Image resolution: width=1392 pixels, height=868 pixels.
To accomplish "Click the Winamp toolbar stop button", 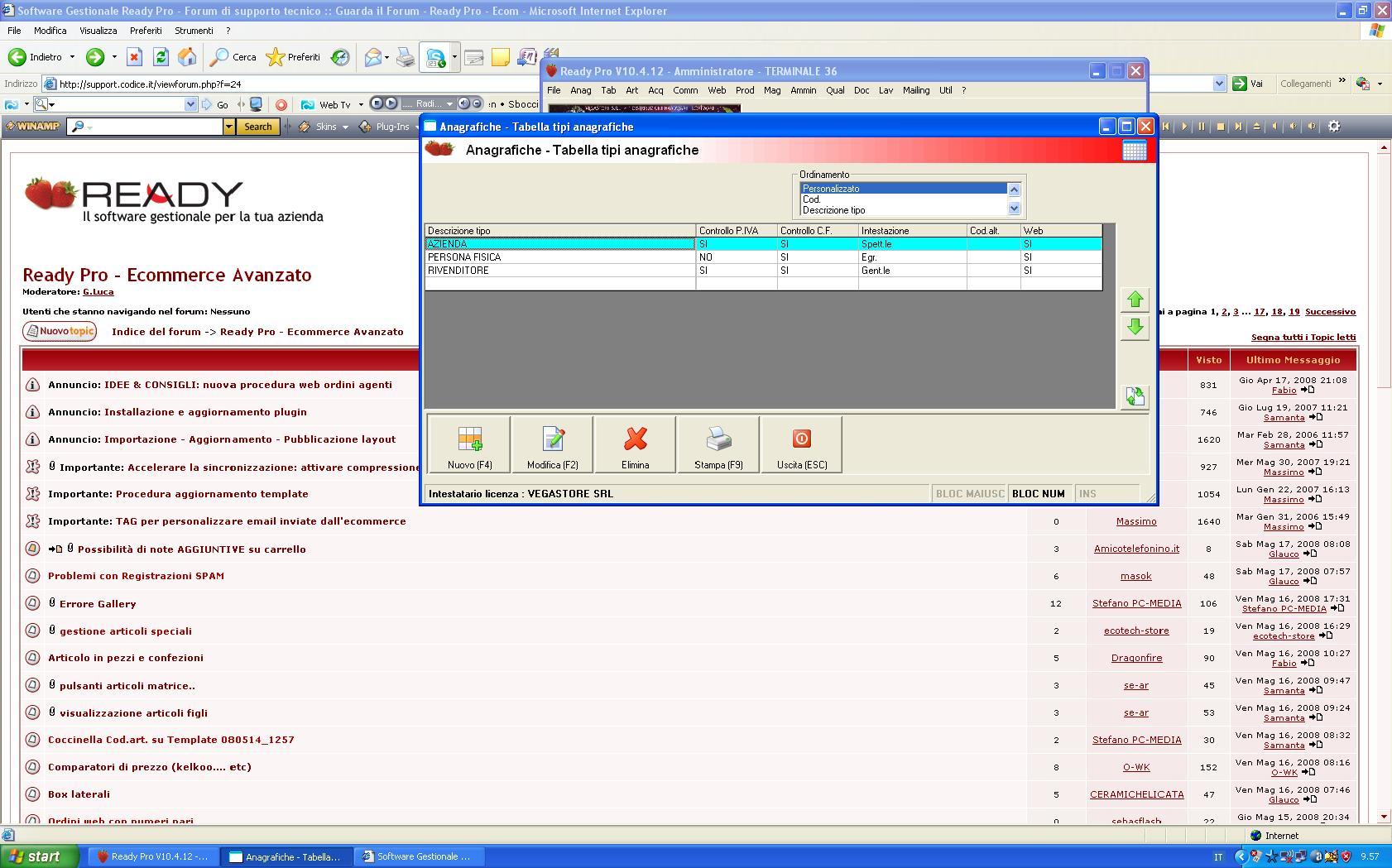I will pyautogui.click(x=1220, y=127).
